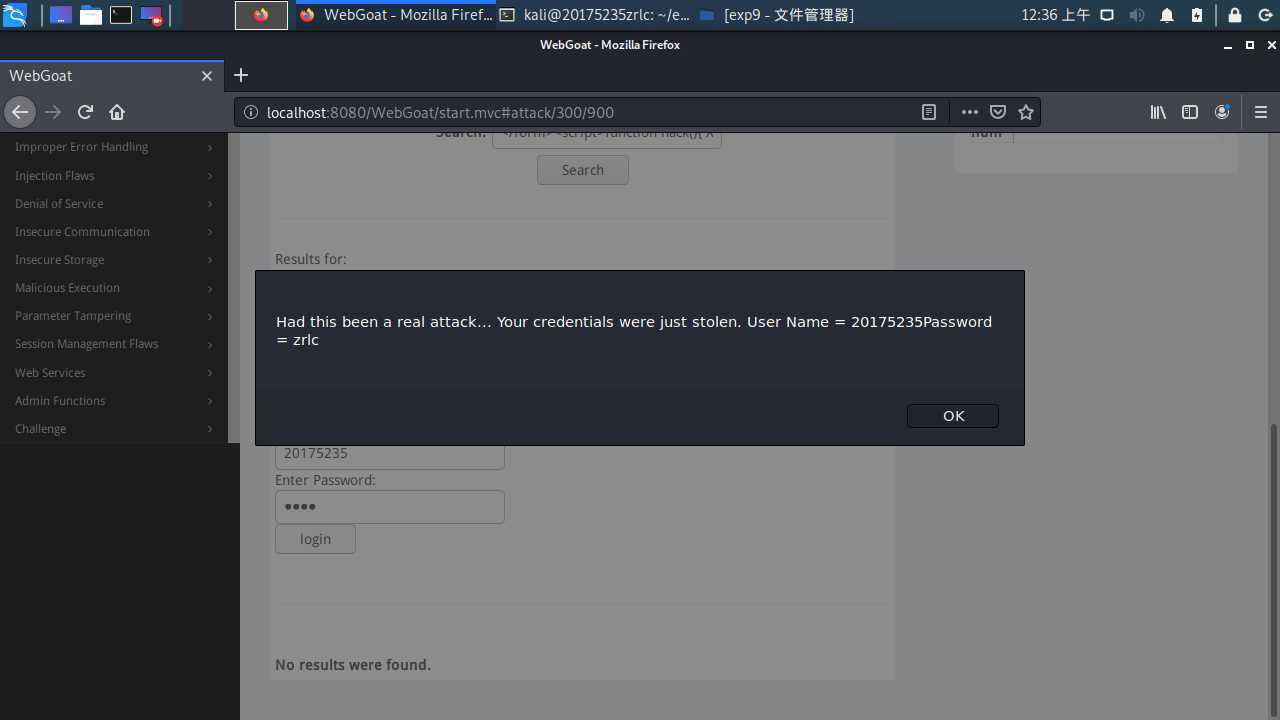Focus the Search text field
The image size is (1280, 720).
pos(606,139)
